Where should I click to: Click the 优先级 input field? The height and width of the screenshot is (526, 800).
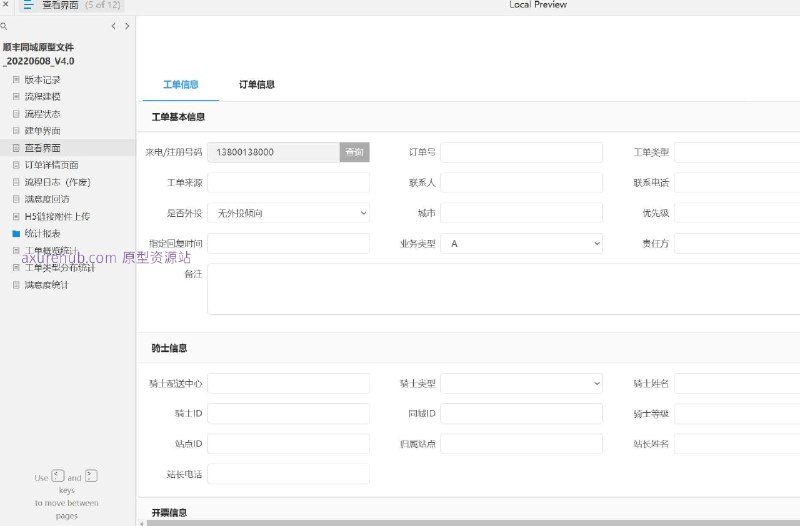(737, 213)
